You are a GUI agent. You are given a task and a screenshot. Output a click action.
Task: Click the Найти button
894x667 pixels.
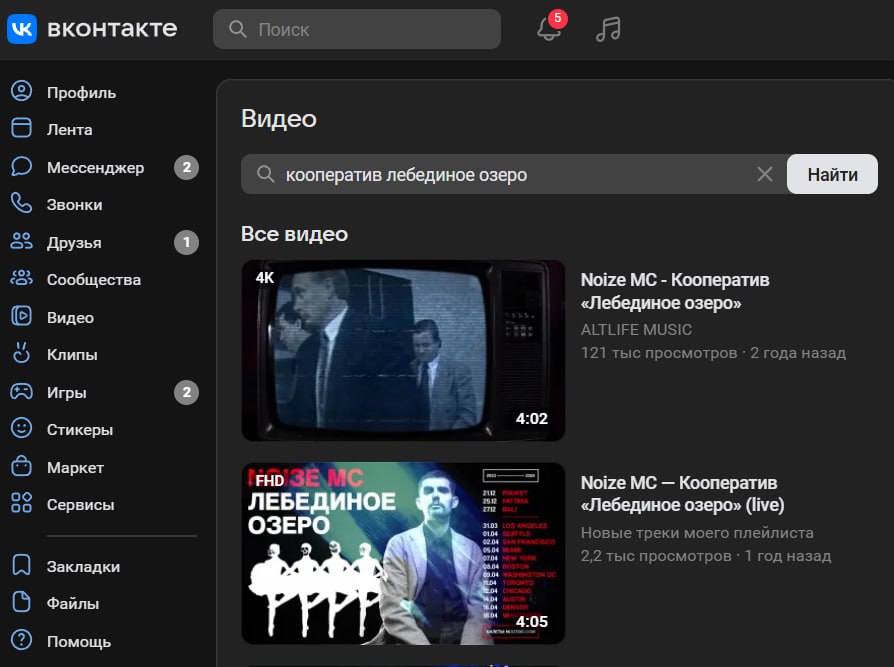pyautogui.click(x=832, y=174)
